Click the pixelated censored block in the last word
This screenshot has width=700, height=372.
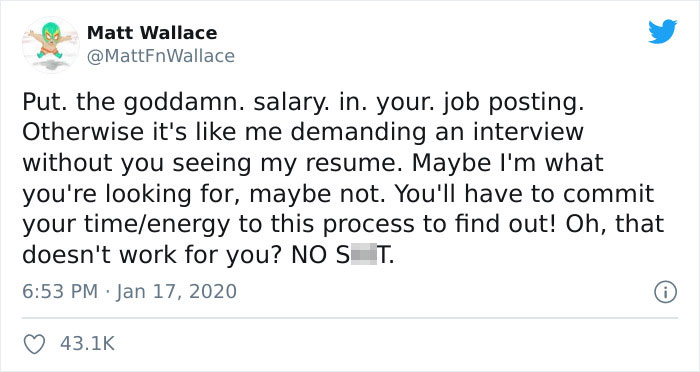[x=364, y=255]
